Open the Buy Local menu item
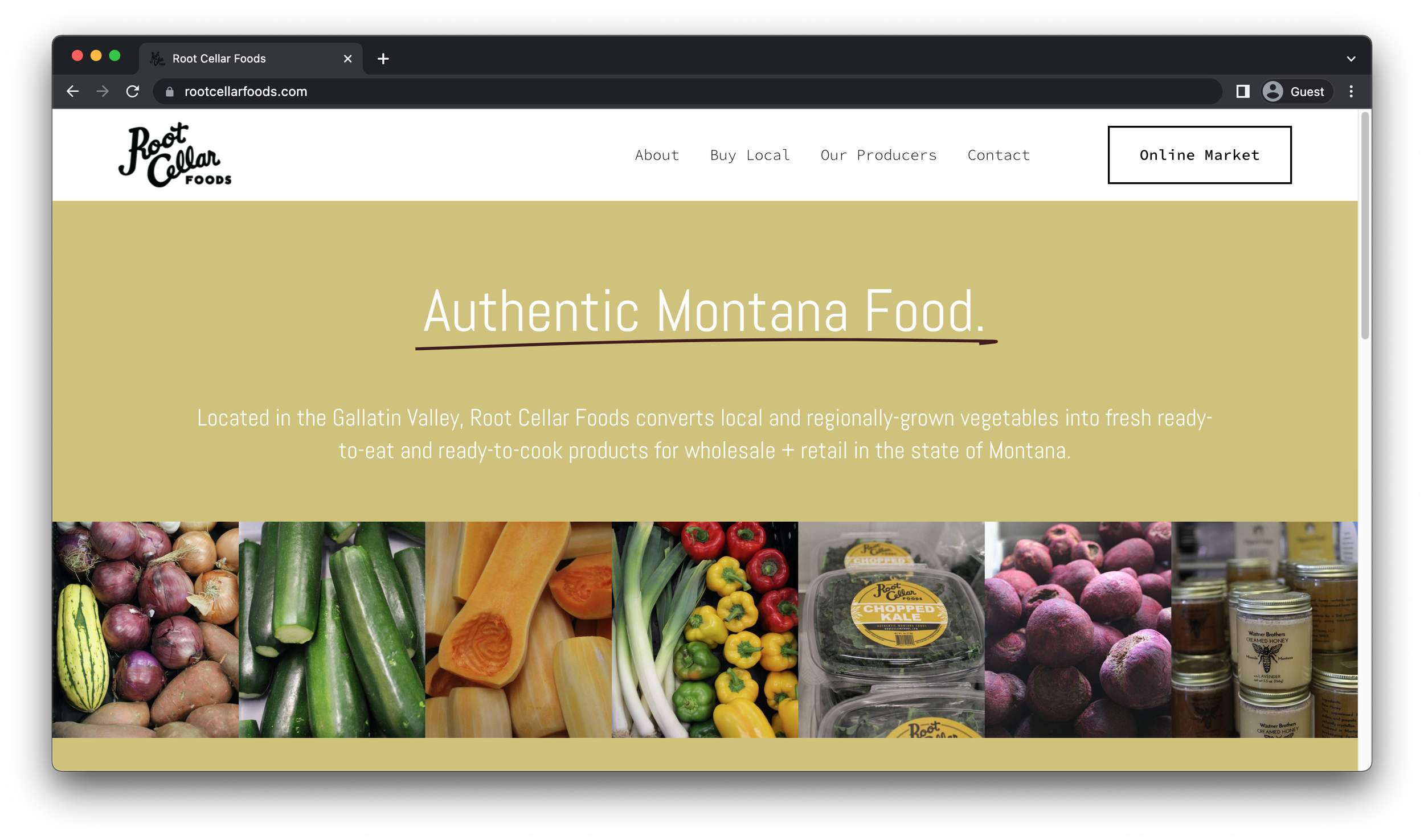The image size is (1424, 840). (750, 155)
